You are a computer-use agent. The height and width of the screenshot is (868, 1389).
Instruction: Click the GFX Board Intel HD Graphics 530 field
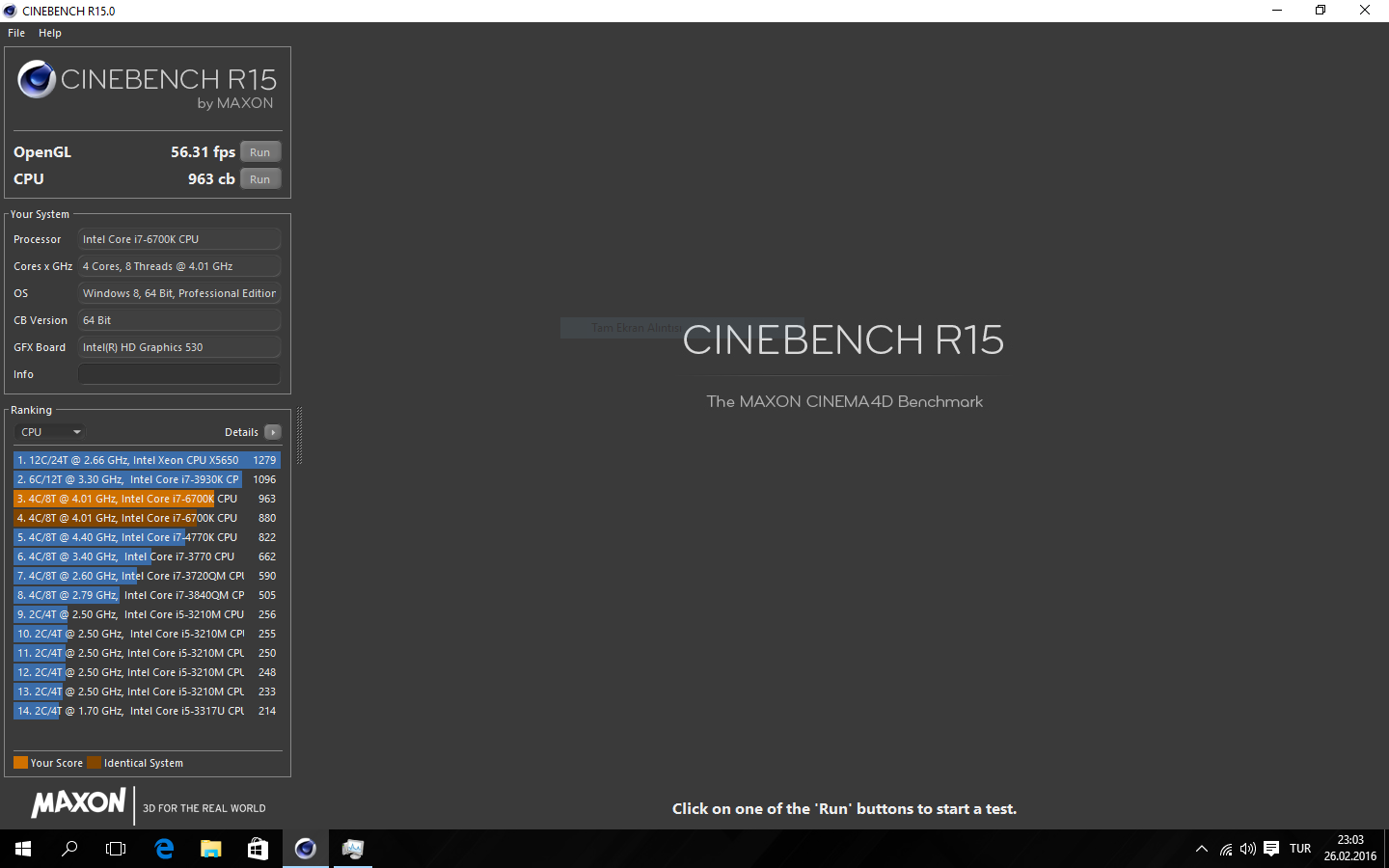click(x=179, y=347)
